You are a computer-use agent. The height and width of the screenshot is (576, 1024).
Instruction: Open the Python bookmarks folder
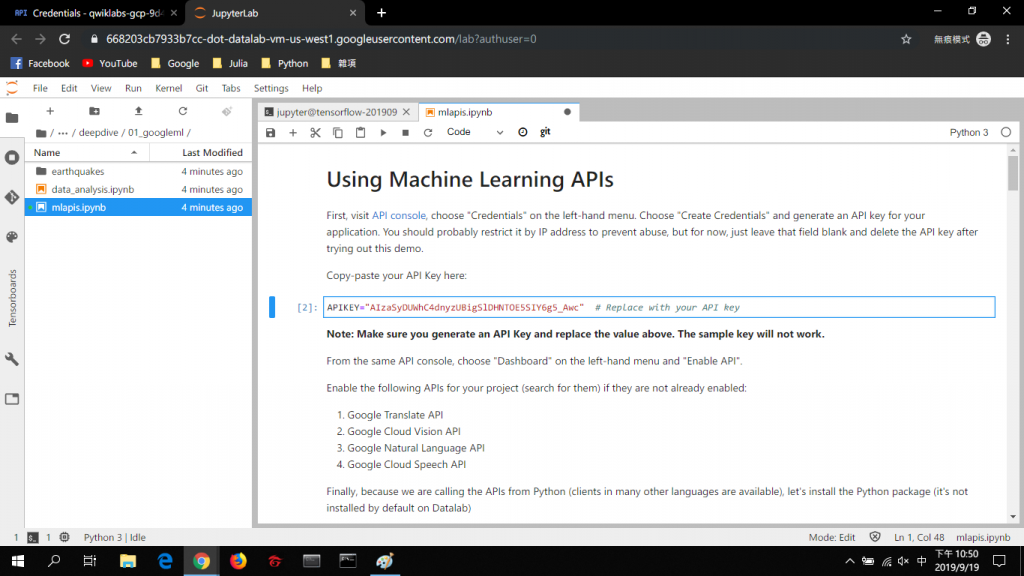pyautogui.click(x=284, y=63)
